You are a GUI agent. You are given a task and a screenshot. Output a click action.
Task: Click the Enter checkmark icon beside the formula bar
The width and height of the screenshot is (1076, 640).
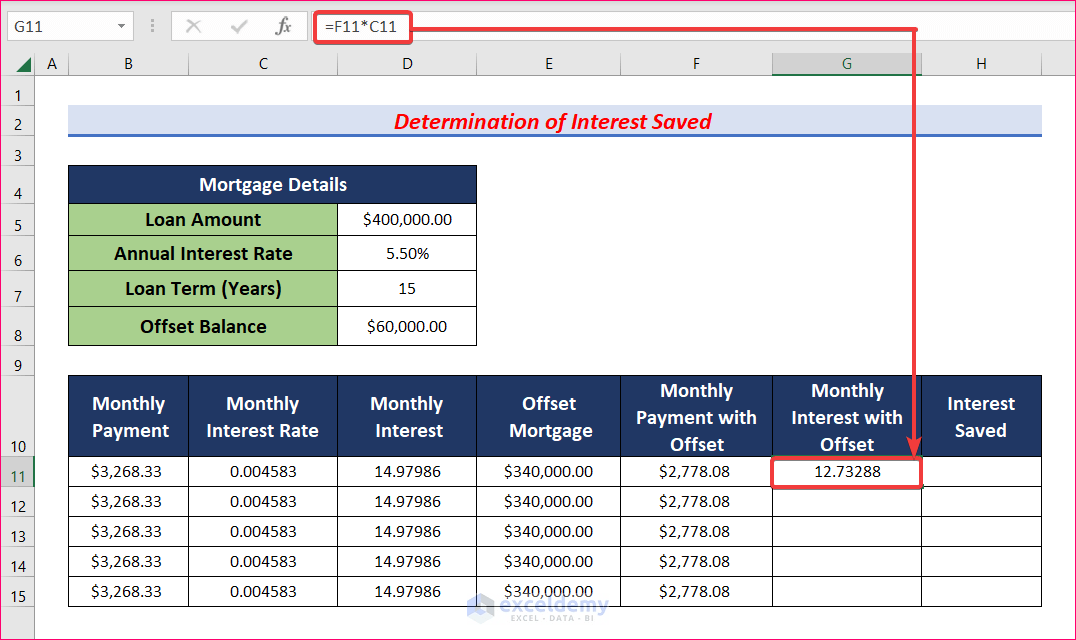point(236,27)
